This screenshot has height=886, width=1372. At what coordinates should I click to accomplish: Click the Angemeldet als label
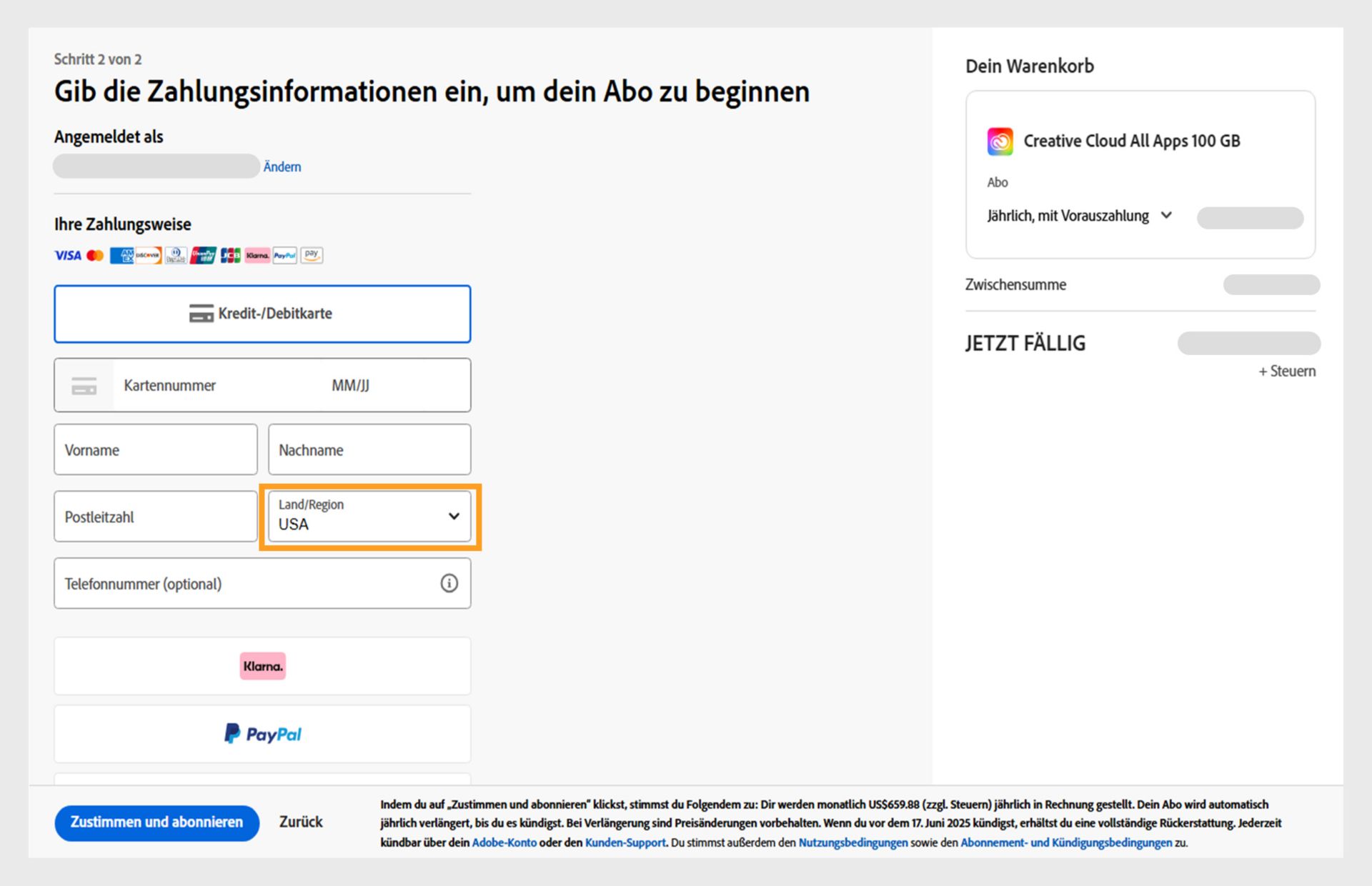click(x=109, y=136)
